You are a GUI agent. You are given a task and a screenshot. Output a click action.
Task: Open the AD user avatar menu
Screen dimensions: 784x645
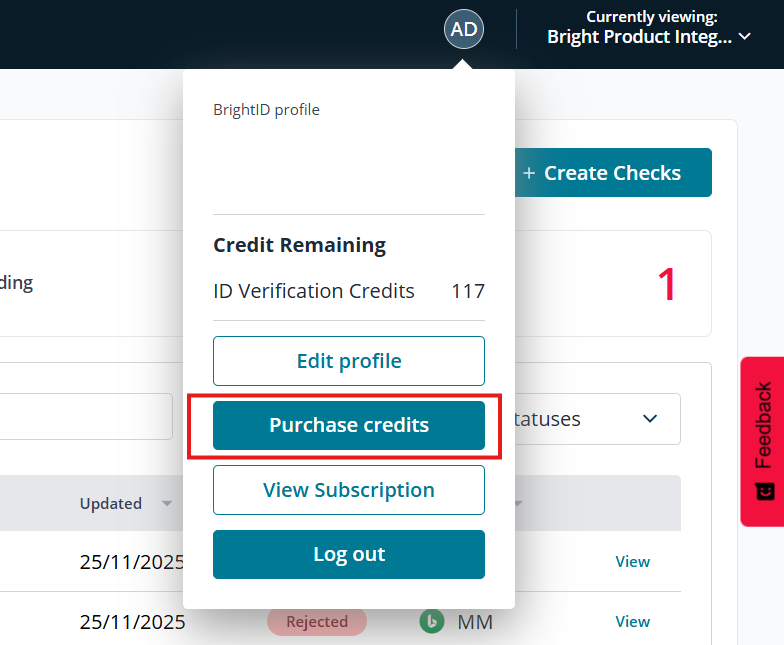464,29
